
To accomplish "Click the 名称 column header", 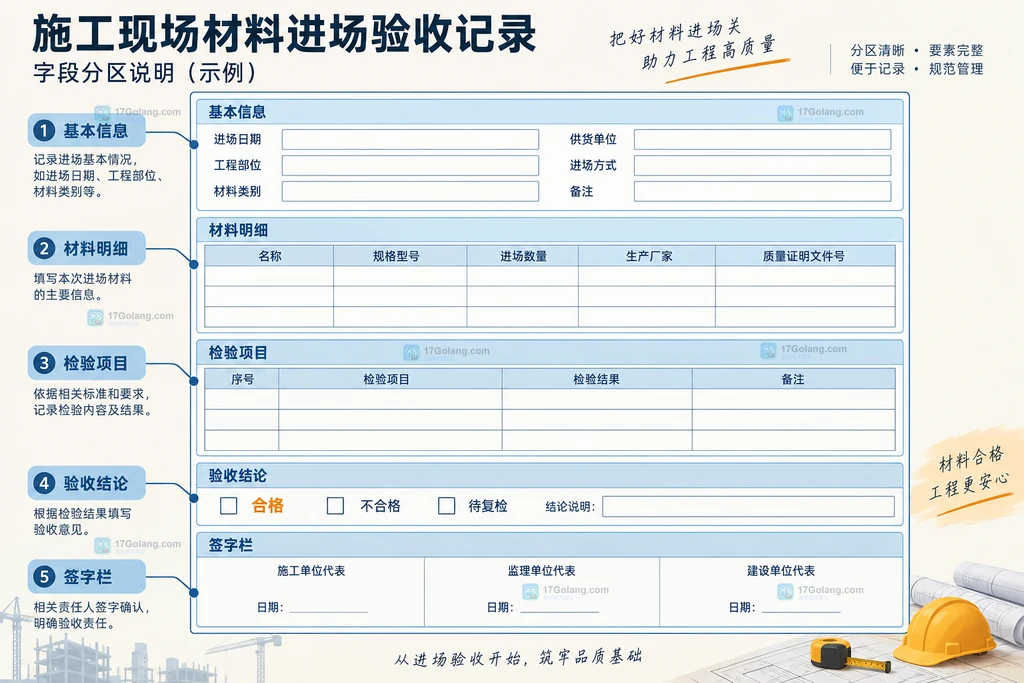I will [x=269, y=256].
